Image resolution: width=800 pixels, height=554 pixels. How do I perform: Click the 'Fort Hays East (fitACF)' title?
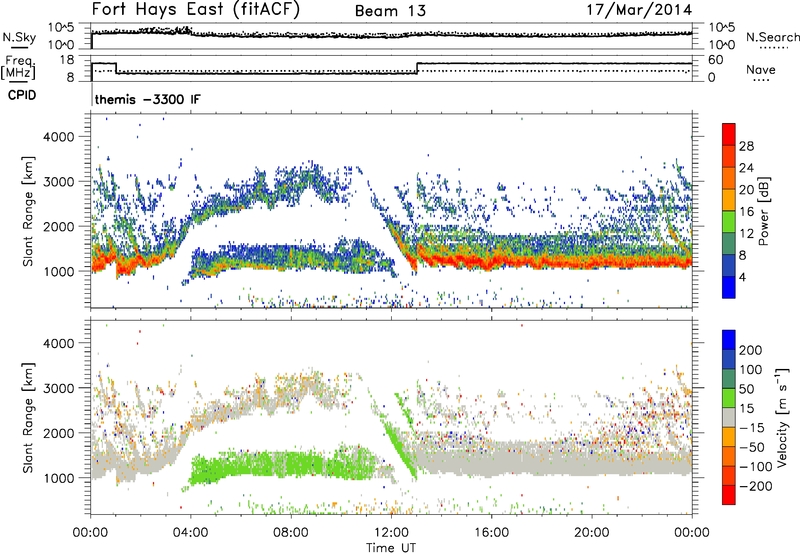pos(196,10)
